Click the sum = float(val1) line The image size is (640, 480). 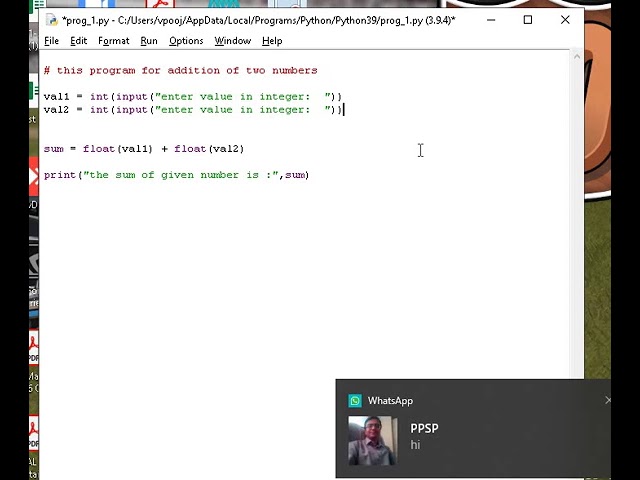(144, 149)
